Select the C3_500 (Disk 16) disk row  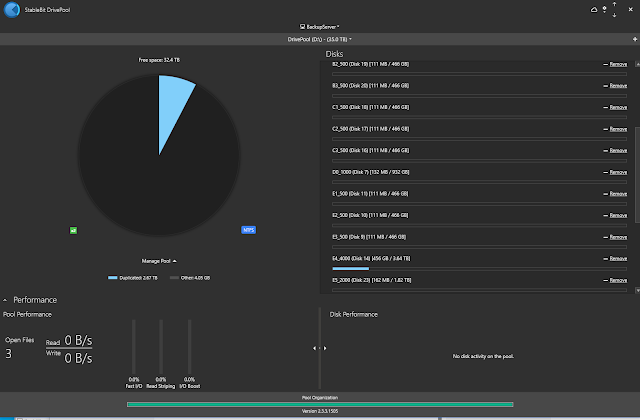tap(479, 156)
